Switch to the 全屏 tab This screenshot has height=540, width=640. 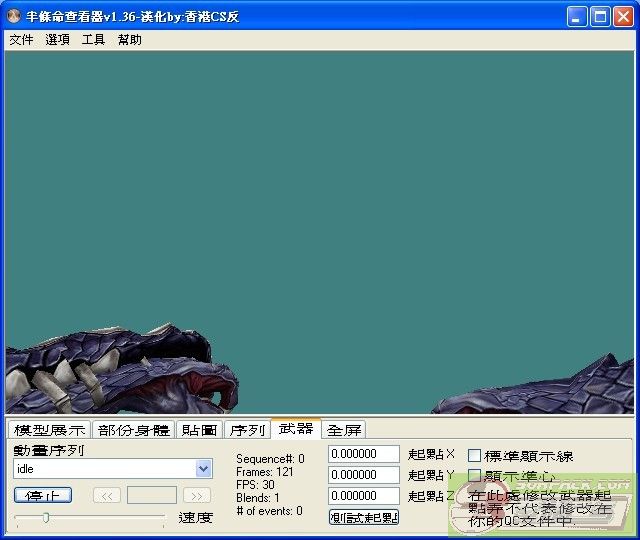pyautogui.click(x=344, y=430)
